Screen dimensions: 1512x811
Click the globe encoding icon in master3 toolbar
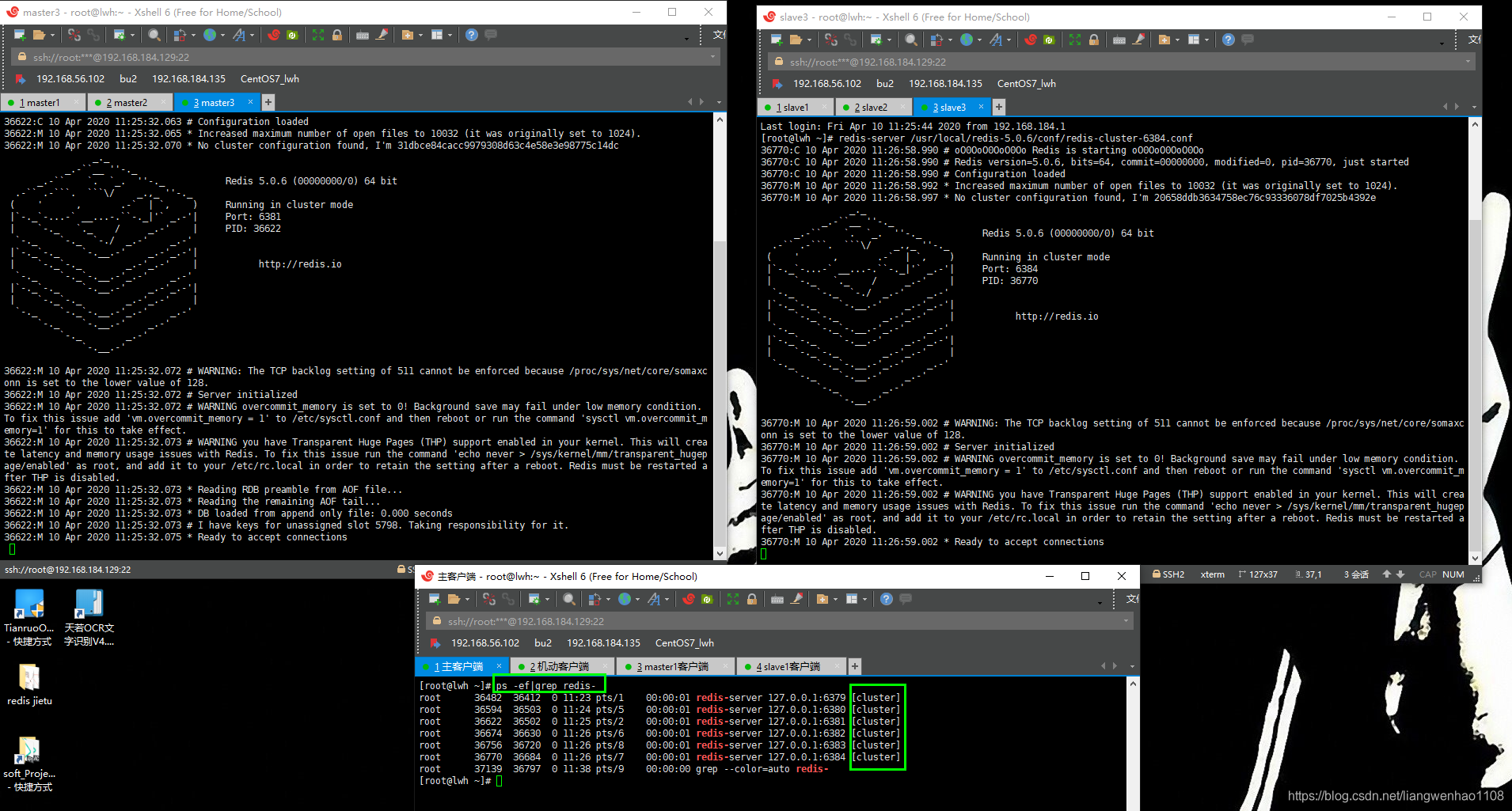(210, 35)
